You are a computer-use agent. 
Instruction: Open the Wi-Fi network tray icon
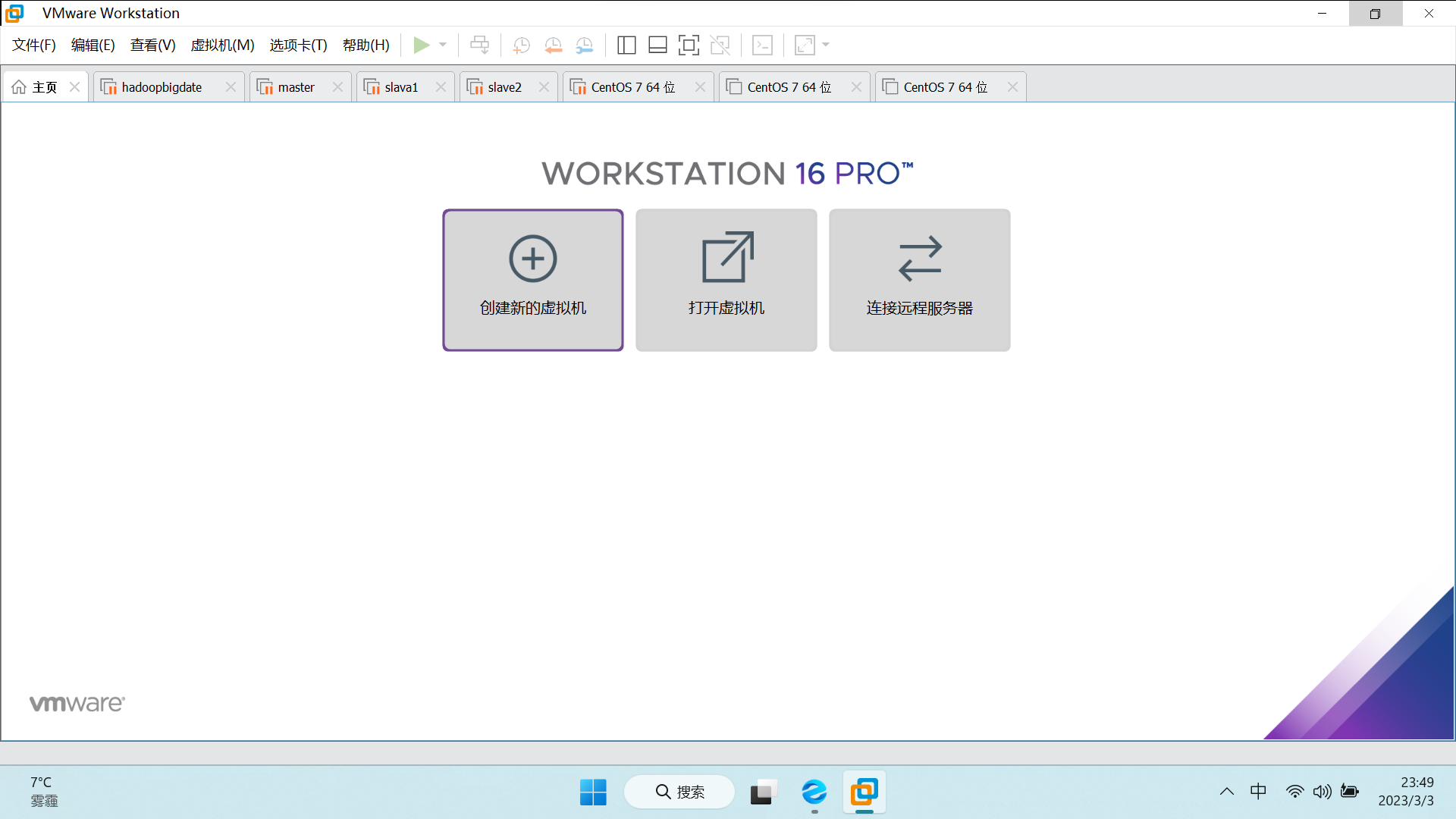tap(1295, 792)
